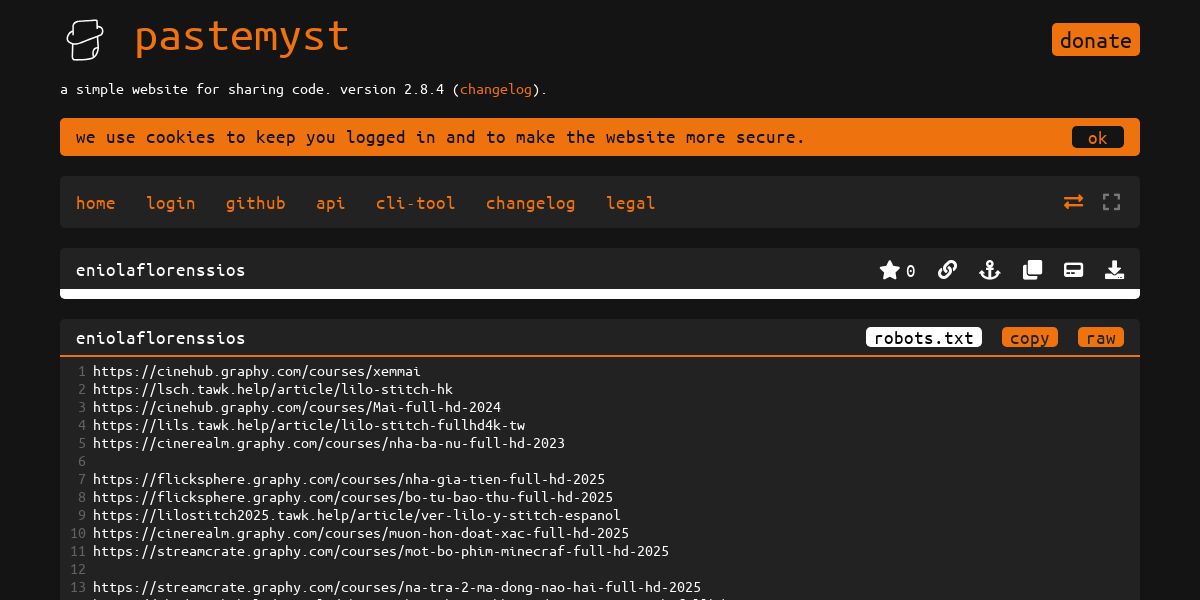Open the changelog nav item
1200x600 pixels.
pos(531,203)
